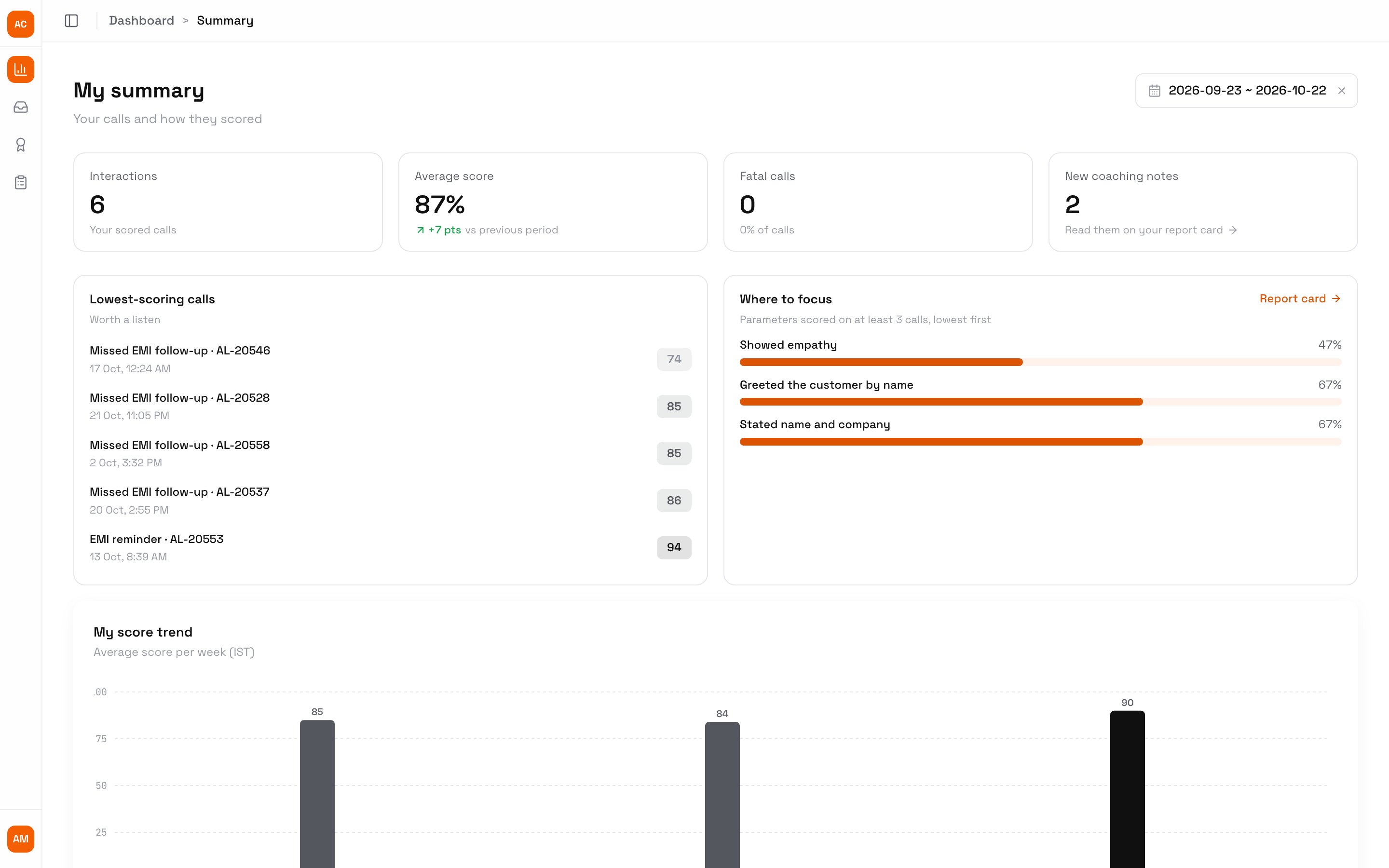Toggle the sidebar panel icon
The image size is (1389, 868).
coord(71,21)
